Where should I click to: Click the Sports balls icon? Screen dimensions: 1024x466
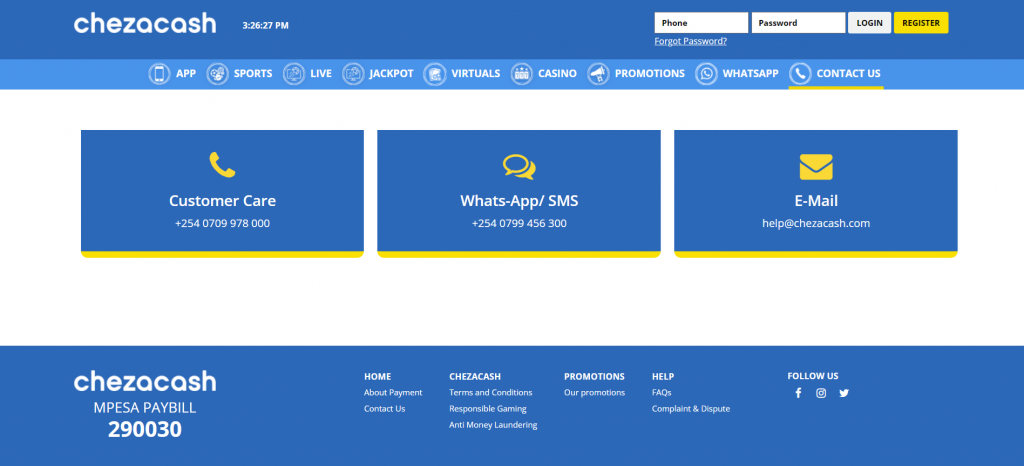tap(217, 74)
